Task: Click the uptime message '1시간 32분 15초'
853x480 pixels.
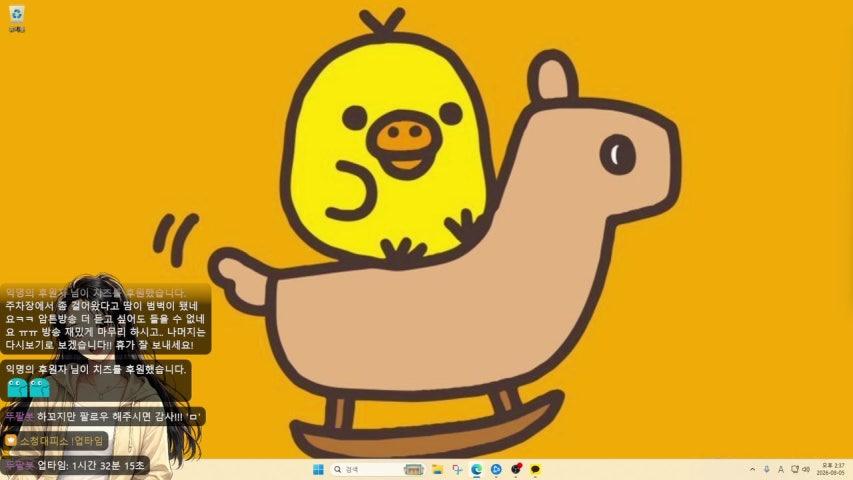Action: coord(108,465)
